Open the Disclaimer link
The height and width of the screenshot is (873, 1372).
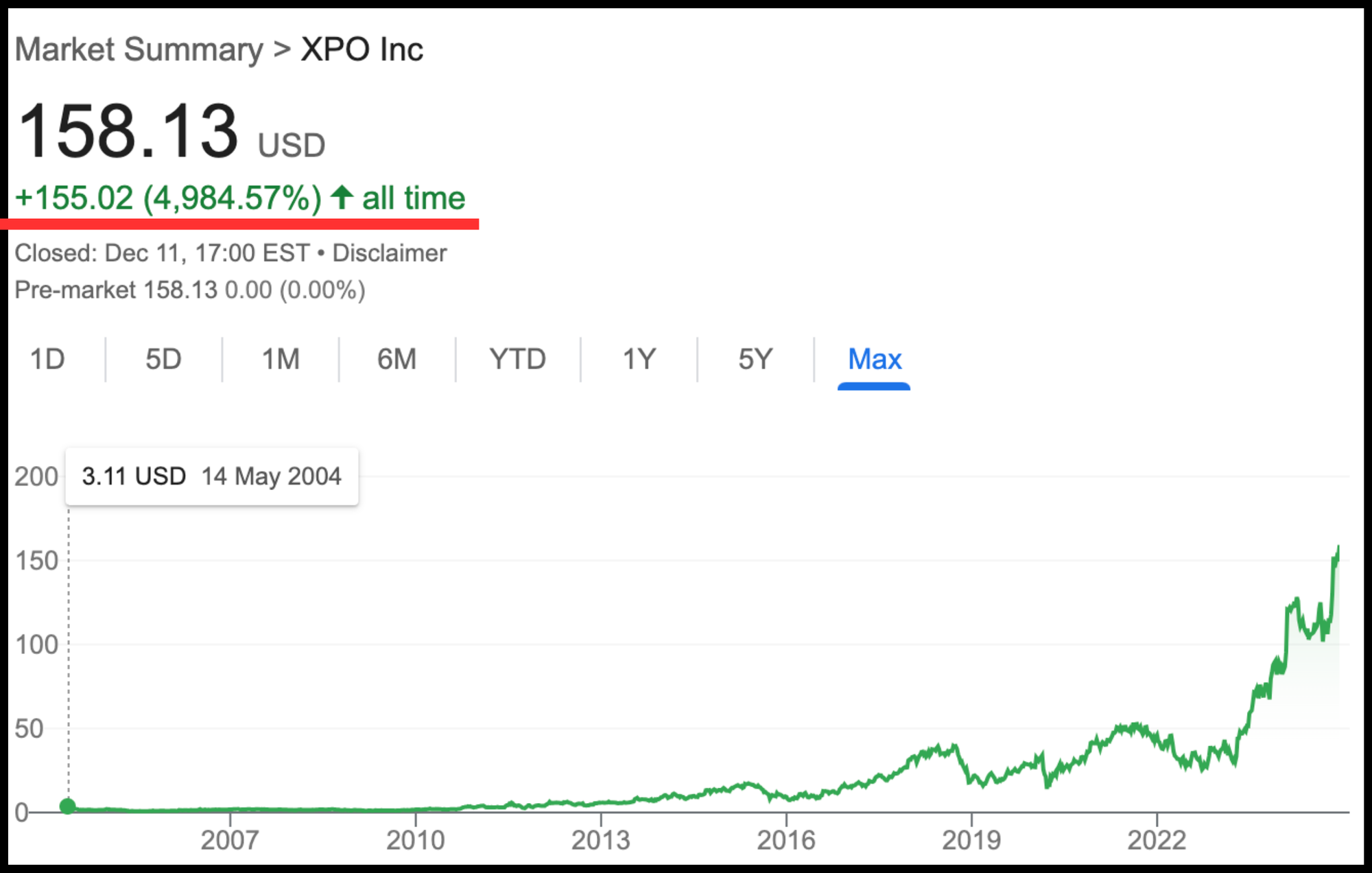click(389, 253)
